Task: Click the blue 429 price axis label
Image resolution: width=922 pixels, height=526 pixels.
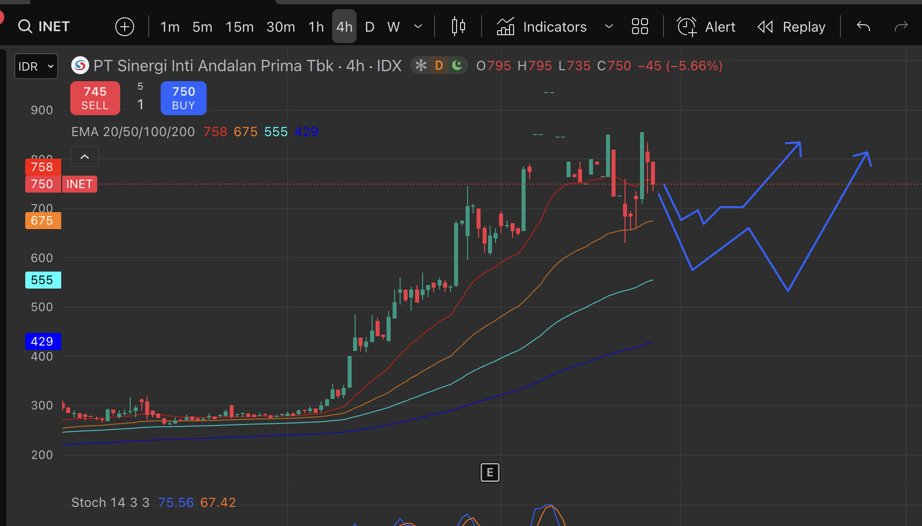Action: (x=42, y=341)
